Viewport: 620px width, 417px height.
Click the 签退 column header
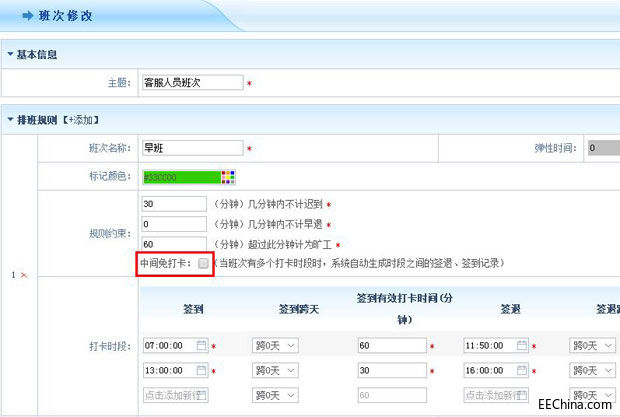[510, 309]
